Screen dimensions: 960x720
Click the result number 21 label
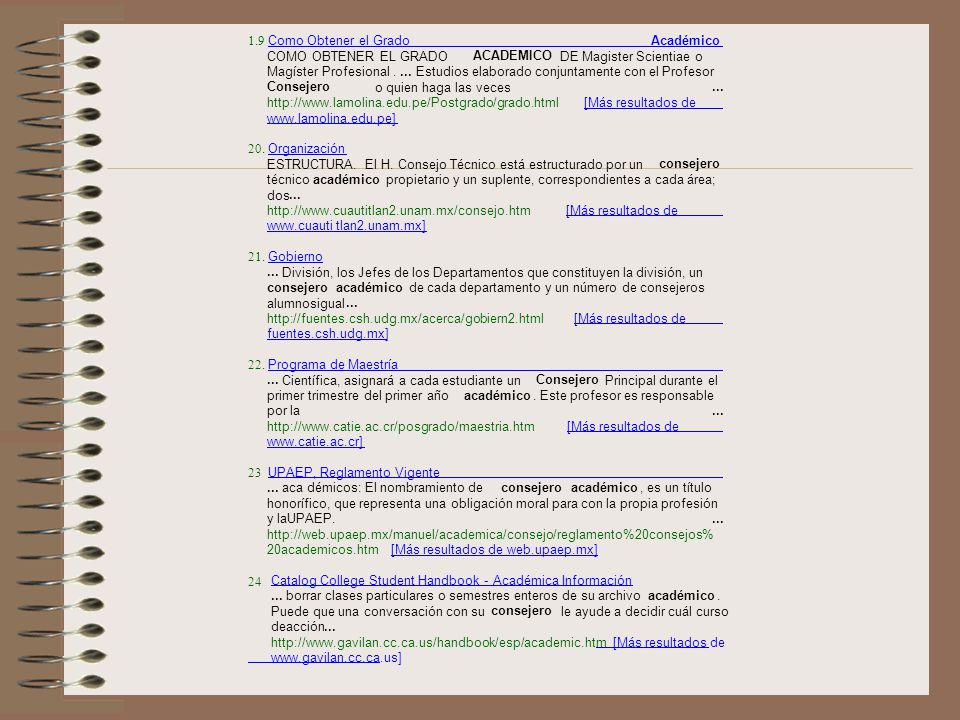(x=256, y=257)
